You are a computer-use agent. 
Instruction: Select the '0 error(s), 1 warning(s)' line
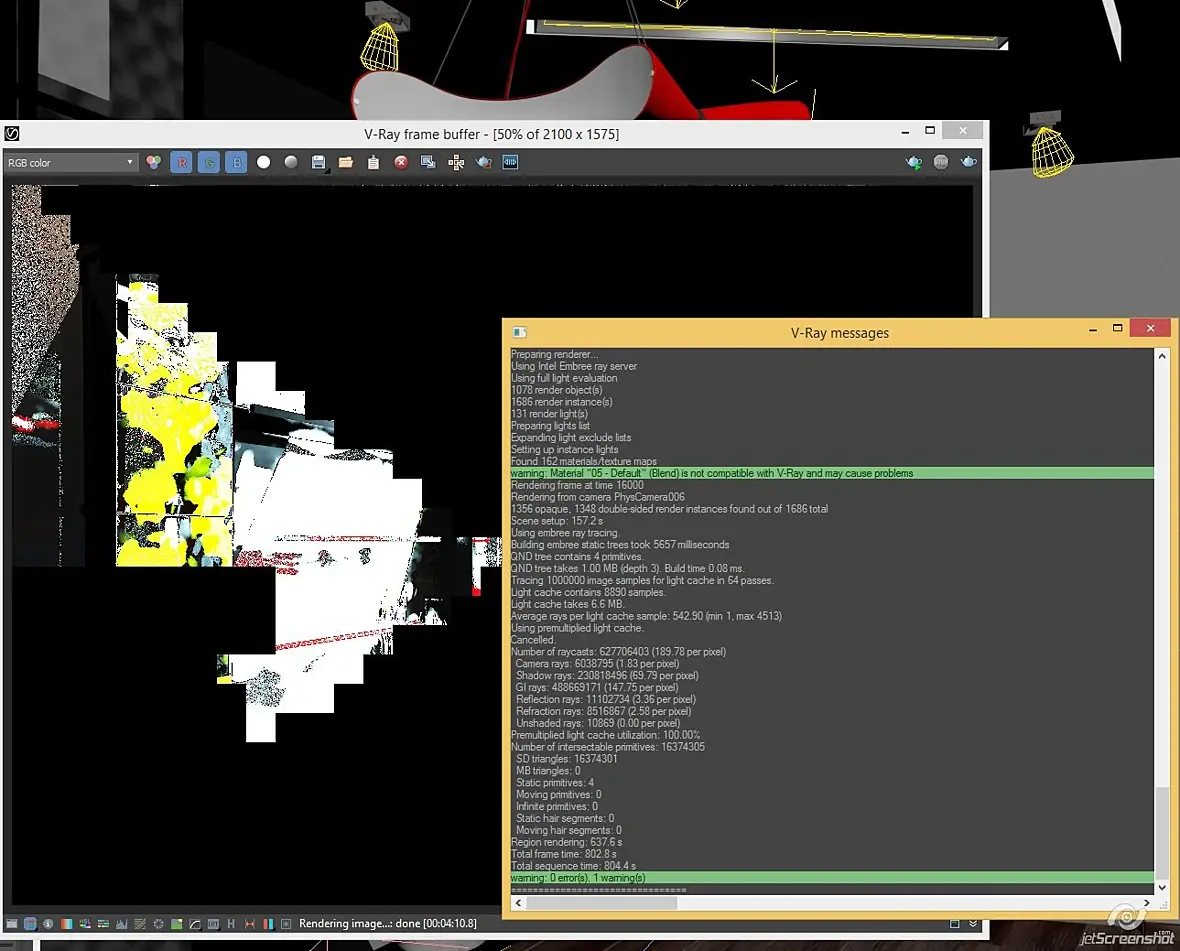(x=832, y=878)
